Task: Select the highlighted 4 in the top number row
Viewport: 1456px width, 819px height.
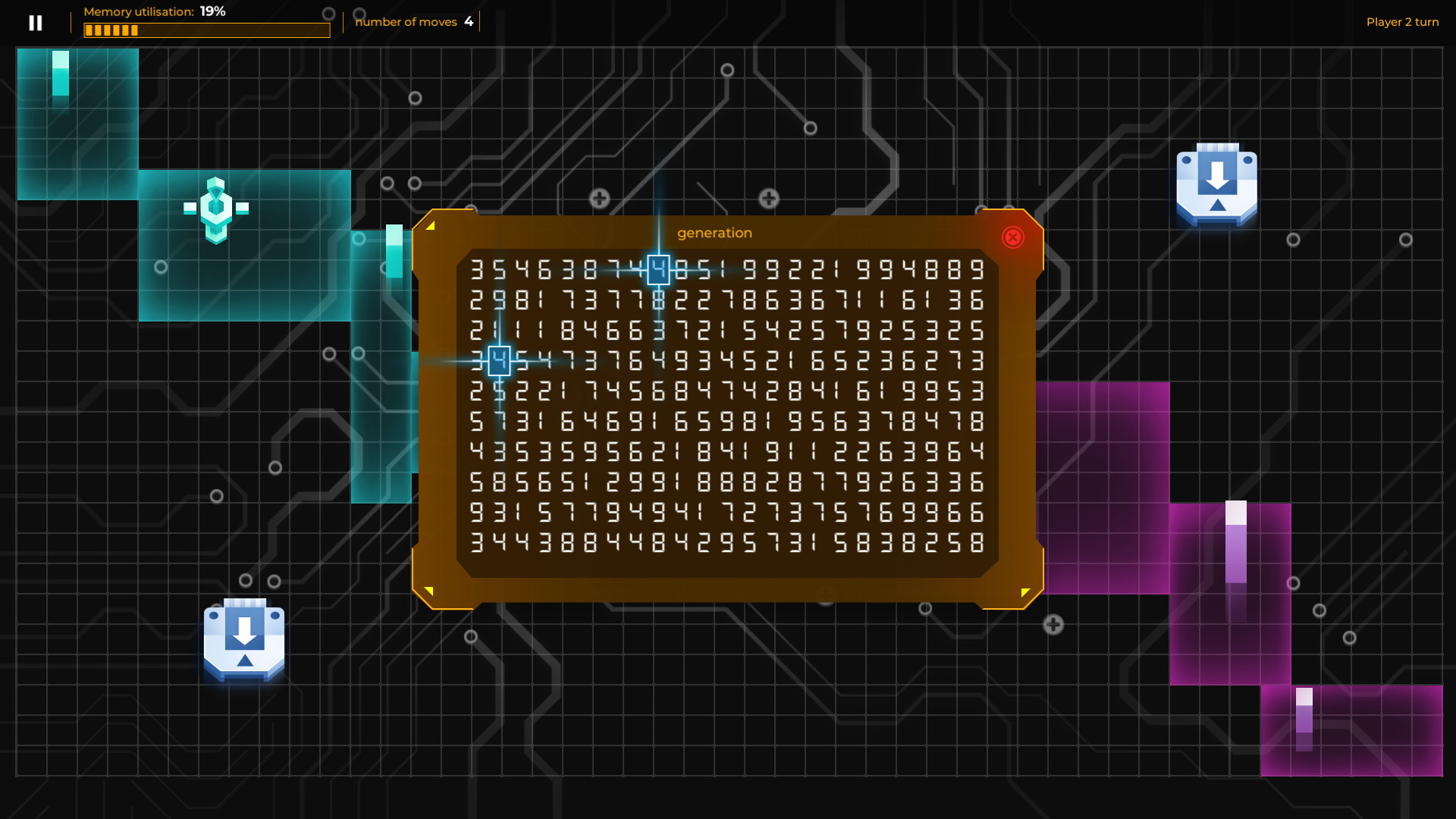Action: click(657, 268)
